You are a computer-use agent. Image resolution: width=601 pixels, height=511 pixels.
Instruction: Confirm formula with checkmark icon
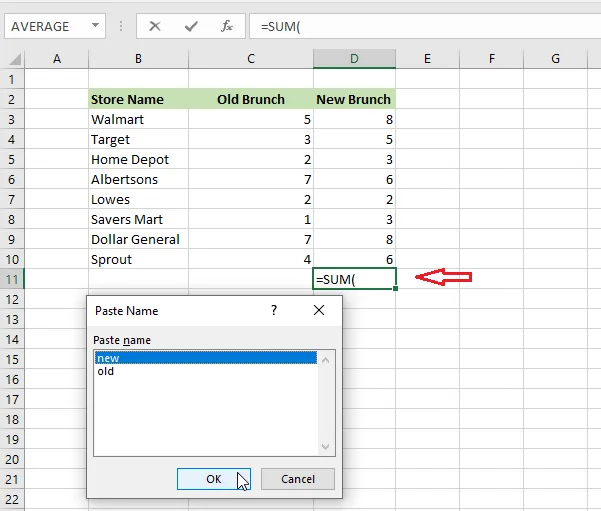pos(191,26)
